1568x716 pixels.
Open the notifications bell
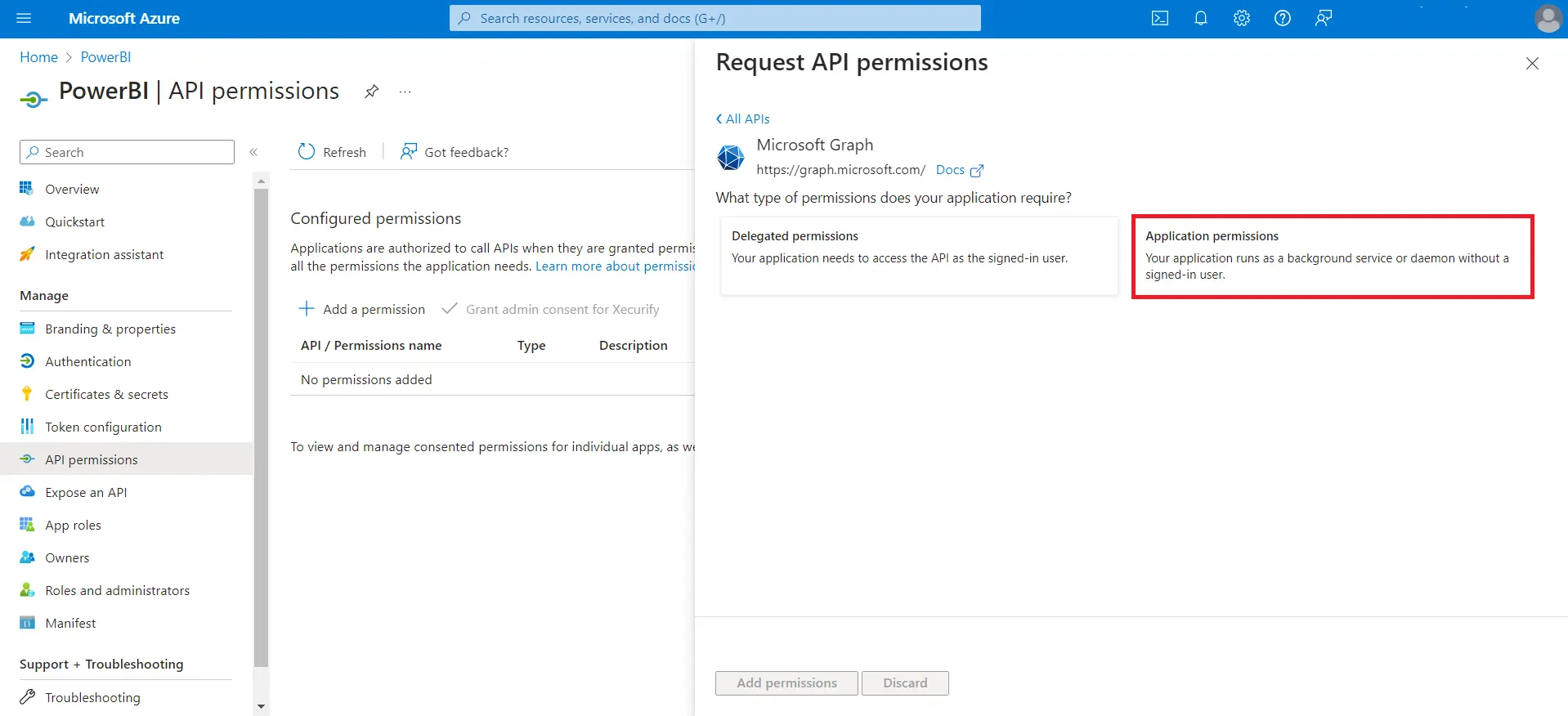click(1200, 18)
